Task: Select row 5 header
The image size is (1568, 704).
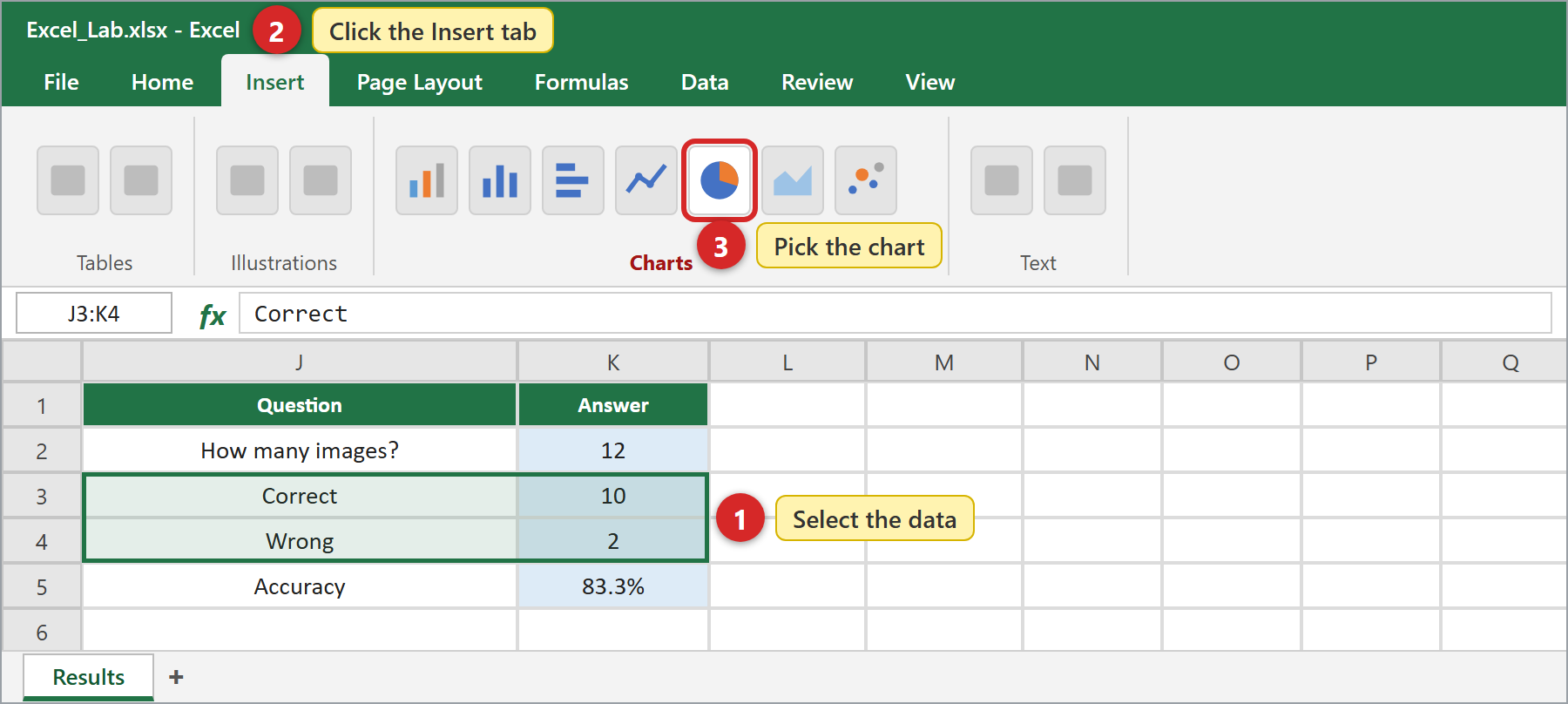Action: 42,586
